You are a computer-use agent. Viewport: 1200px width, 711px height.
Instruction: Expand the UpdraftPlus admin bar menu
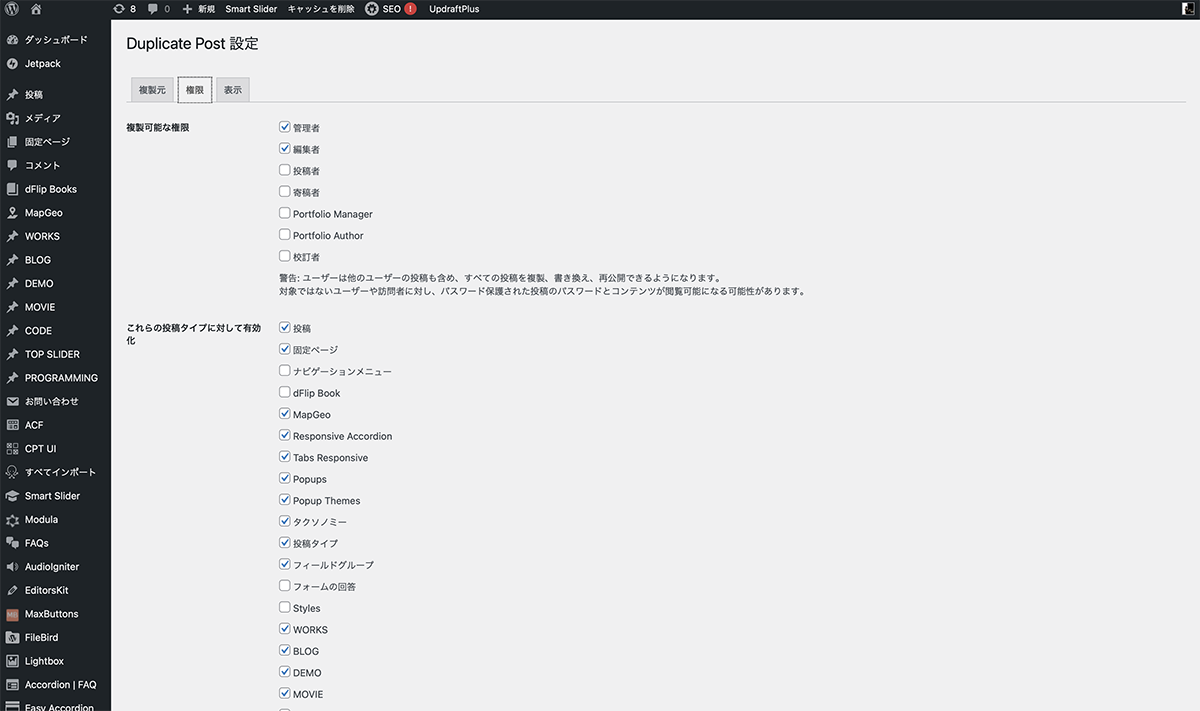456,9
